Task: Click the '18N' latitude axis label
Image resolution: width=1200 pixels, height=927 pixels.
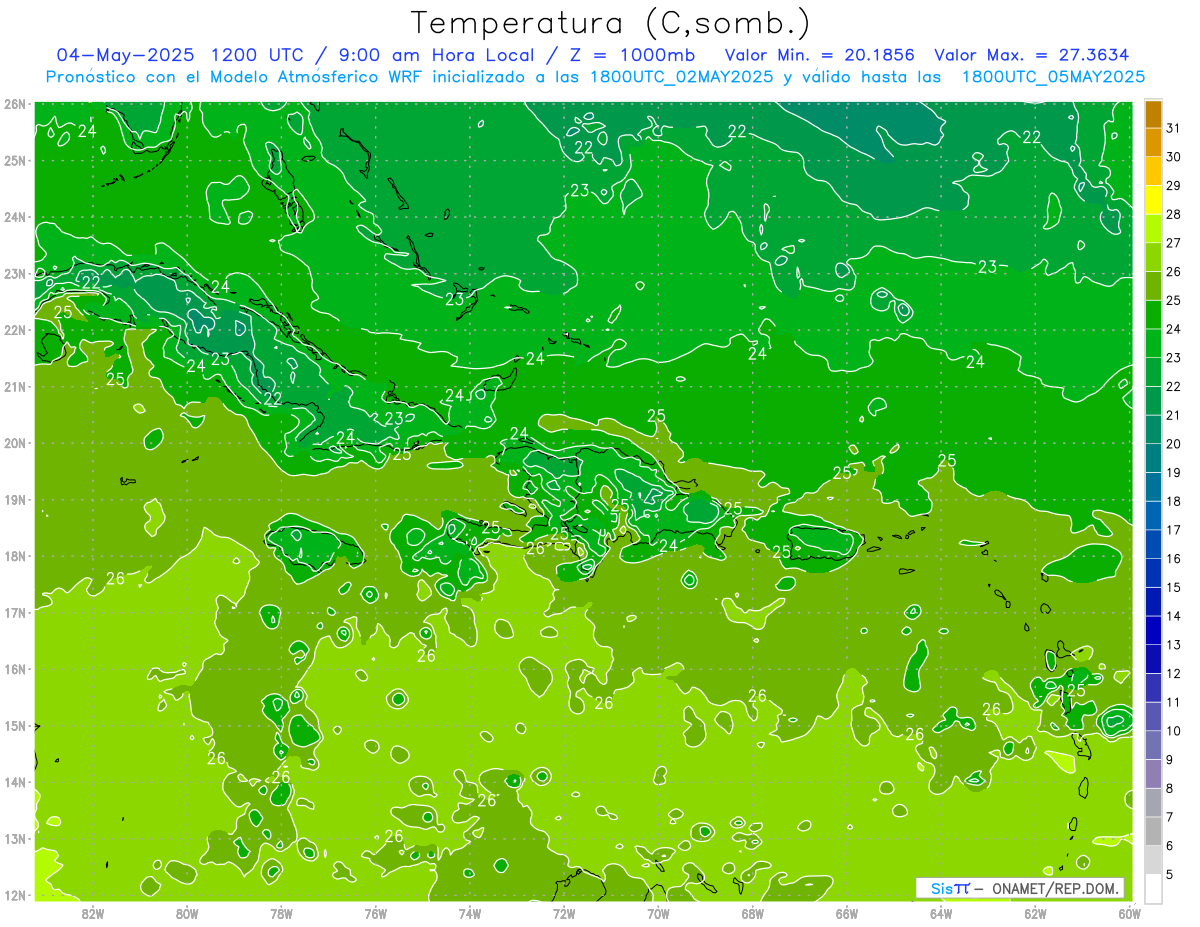Action: (x=15, y=556)
